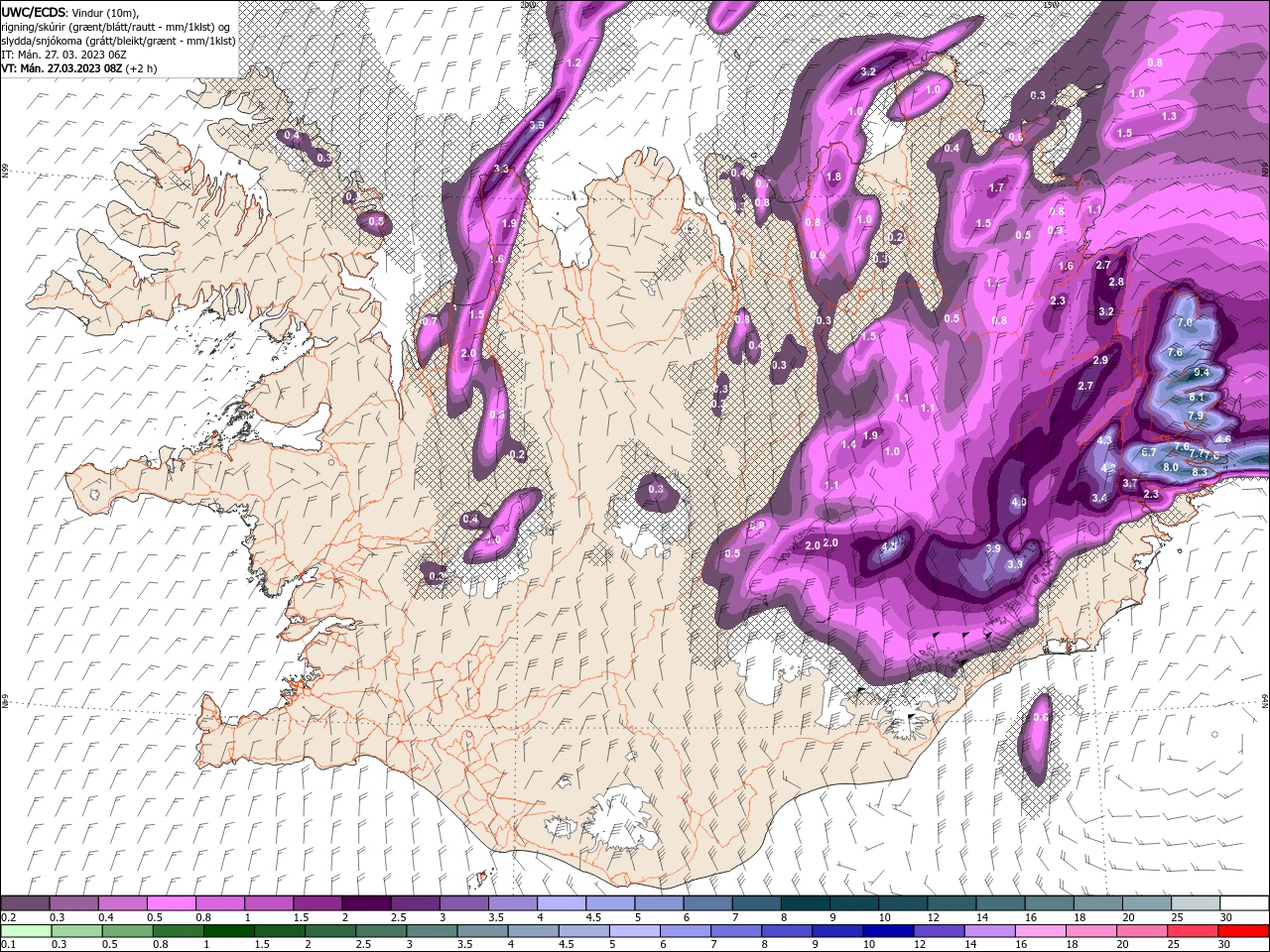Click the 3.7 precipitation value label

tap(1130, 483)
